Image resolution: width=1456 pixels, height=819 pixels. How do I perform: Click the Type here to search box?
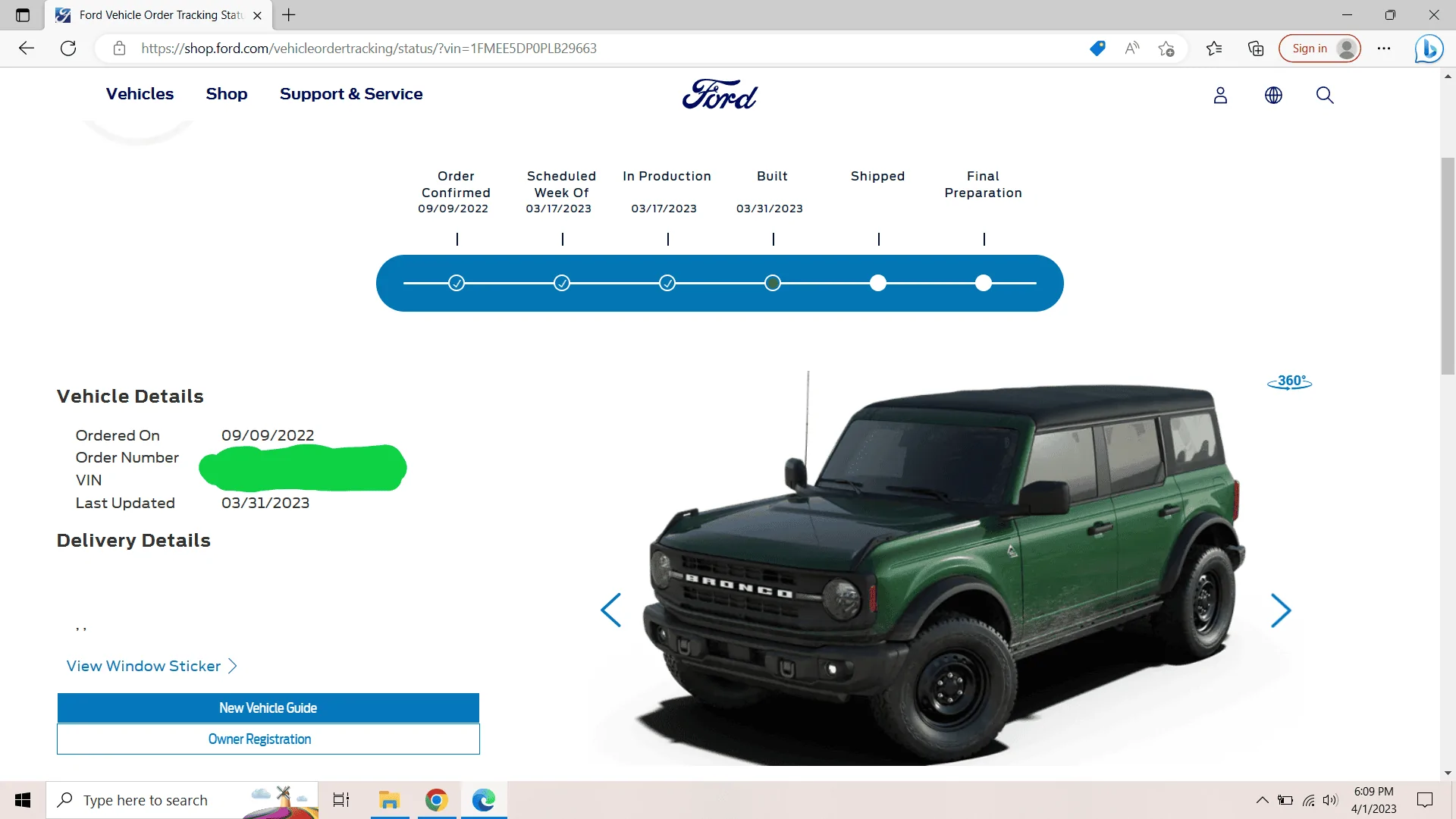[182, 800]
